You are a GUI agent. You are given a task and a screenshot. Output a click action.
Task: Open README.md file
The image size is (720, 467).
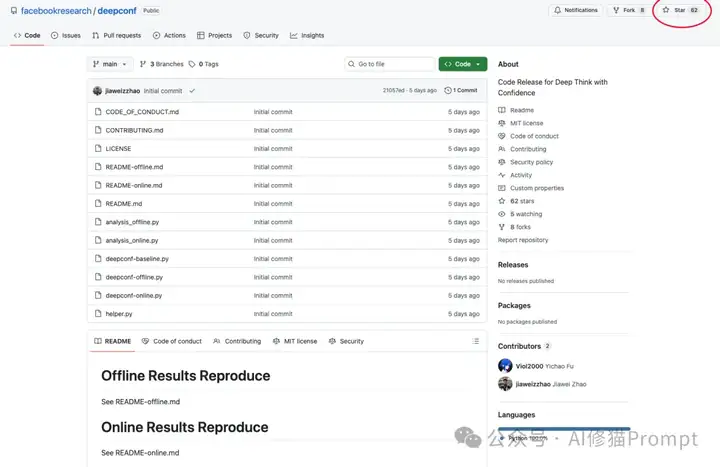click(124, 204)
